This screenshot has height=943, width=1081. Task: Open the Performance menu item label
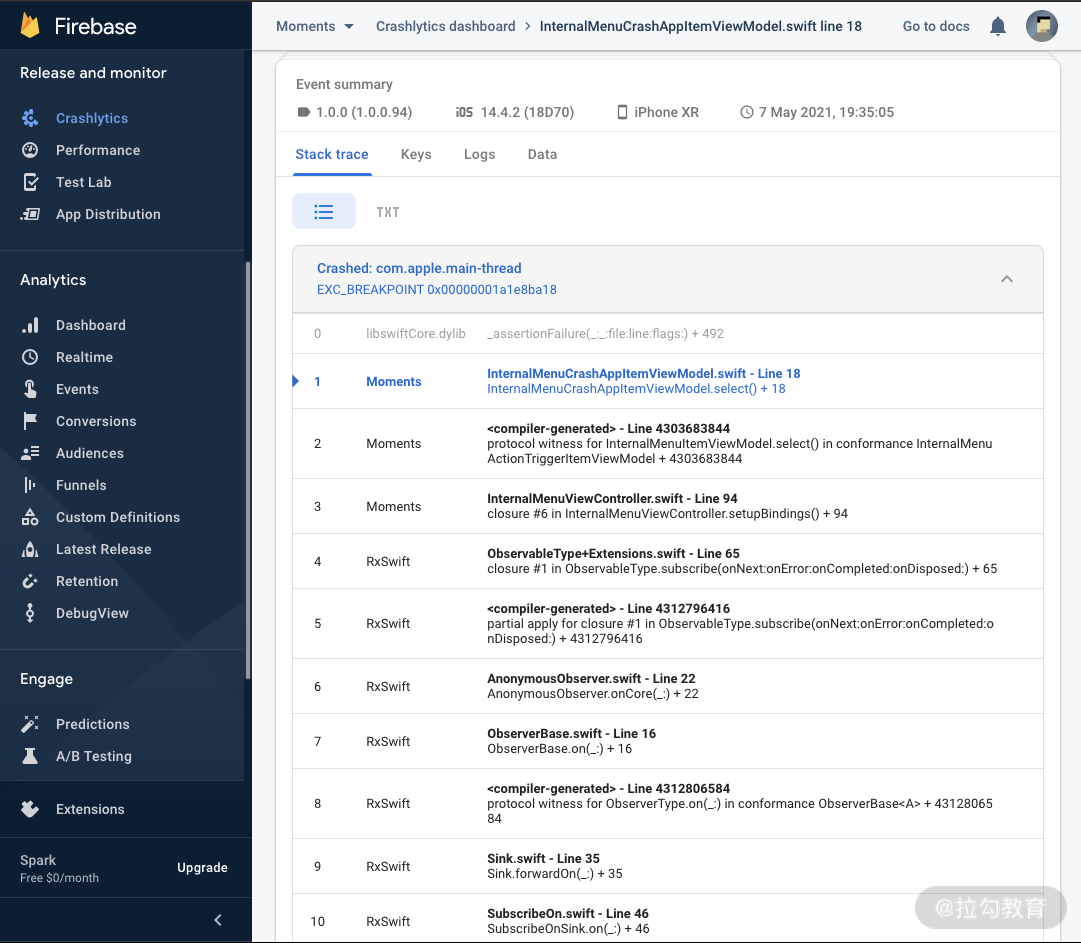98,150
